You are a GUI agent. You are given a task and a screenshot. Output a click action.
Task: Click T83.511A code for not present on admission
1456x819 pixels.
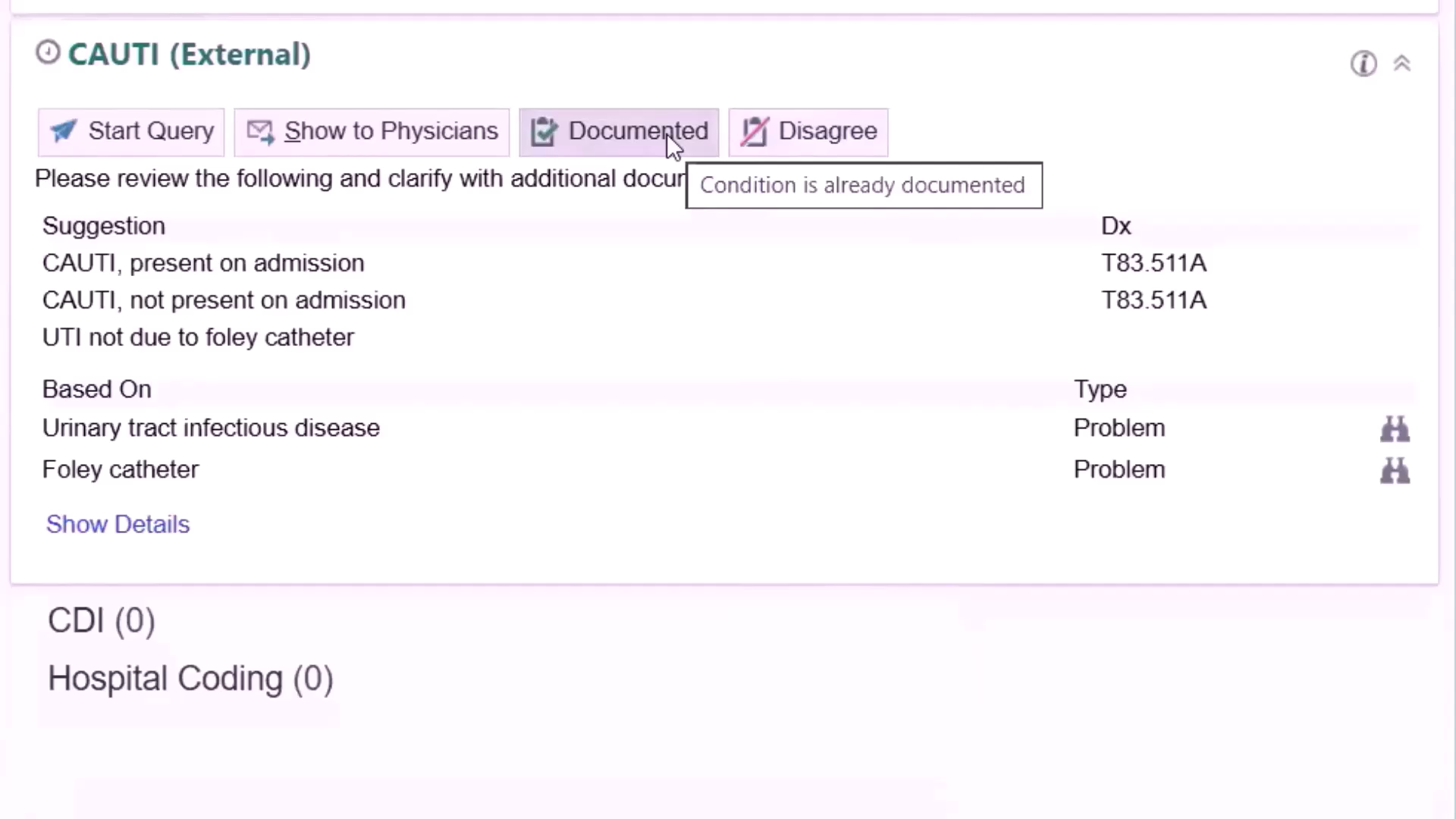click(x=1153, y=300)
